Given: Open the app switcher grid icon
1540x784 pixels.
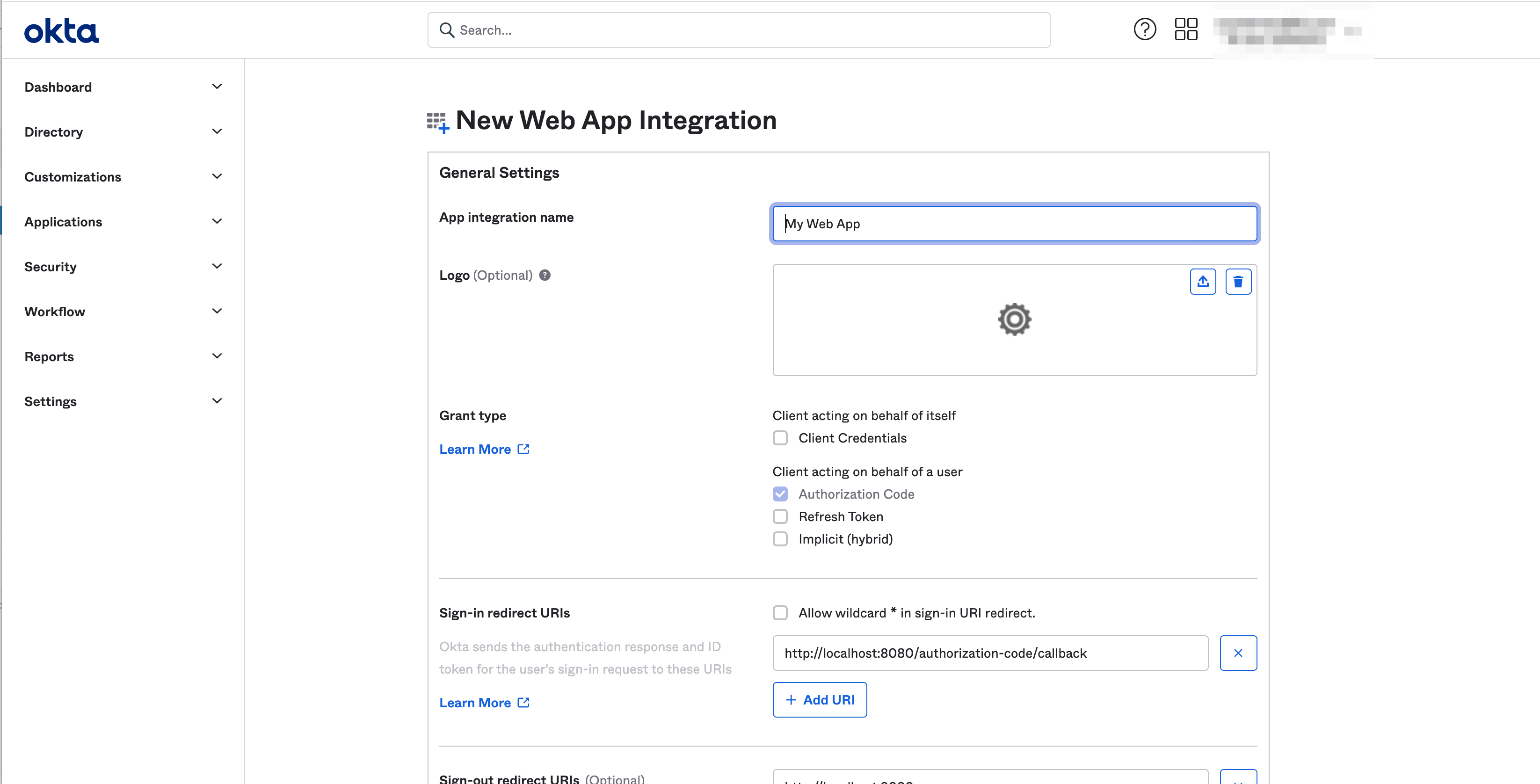Looking at the screenshot, I should click(x=1186, y=29).
